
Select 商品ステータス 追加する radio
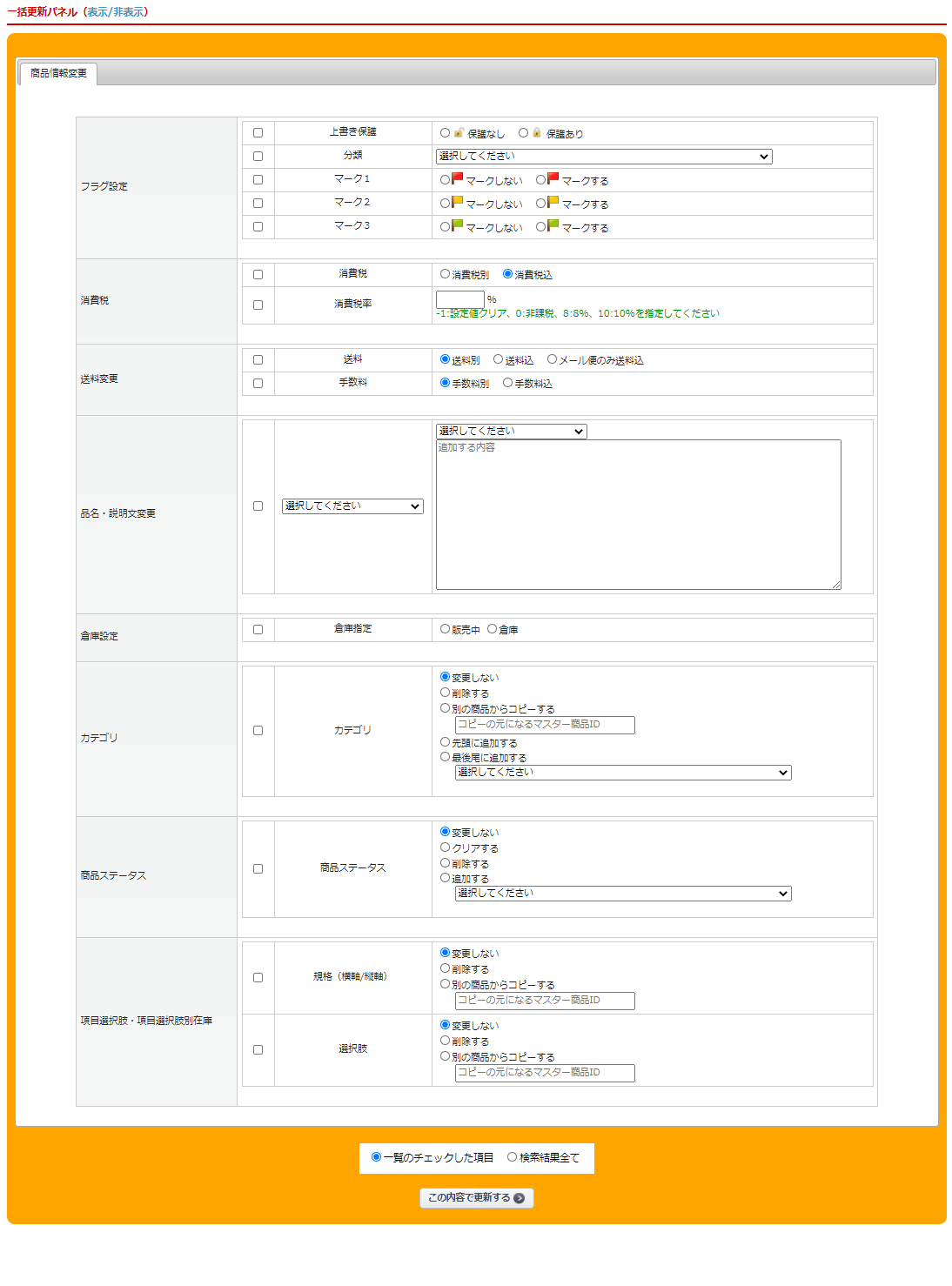pos(445,878)
